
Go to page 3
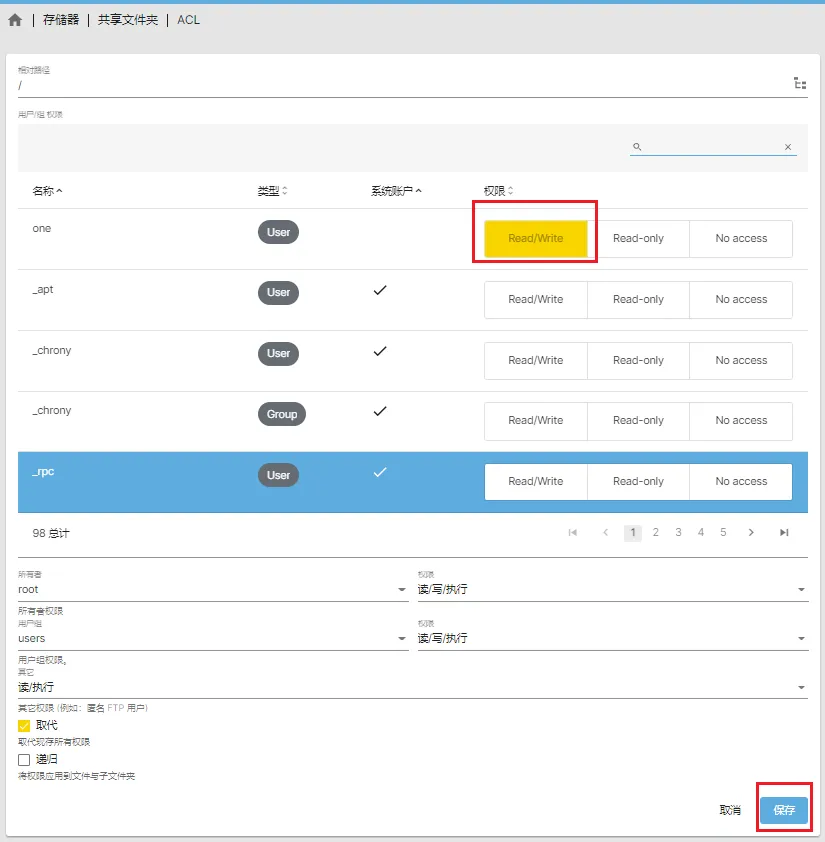click(678, 532)
